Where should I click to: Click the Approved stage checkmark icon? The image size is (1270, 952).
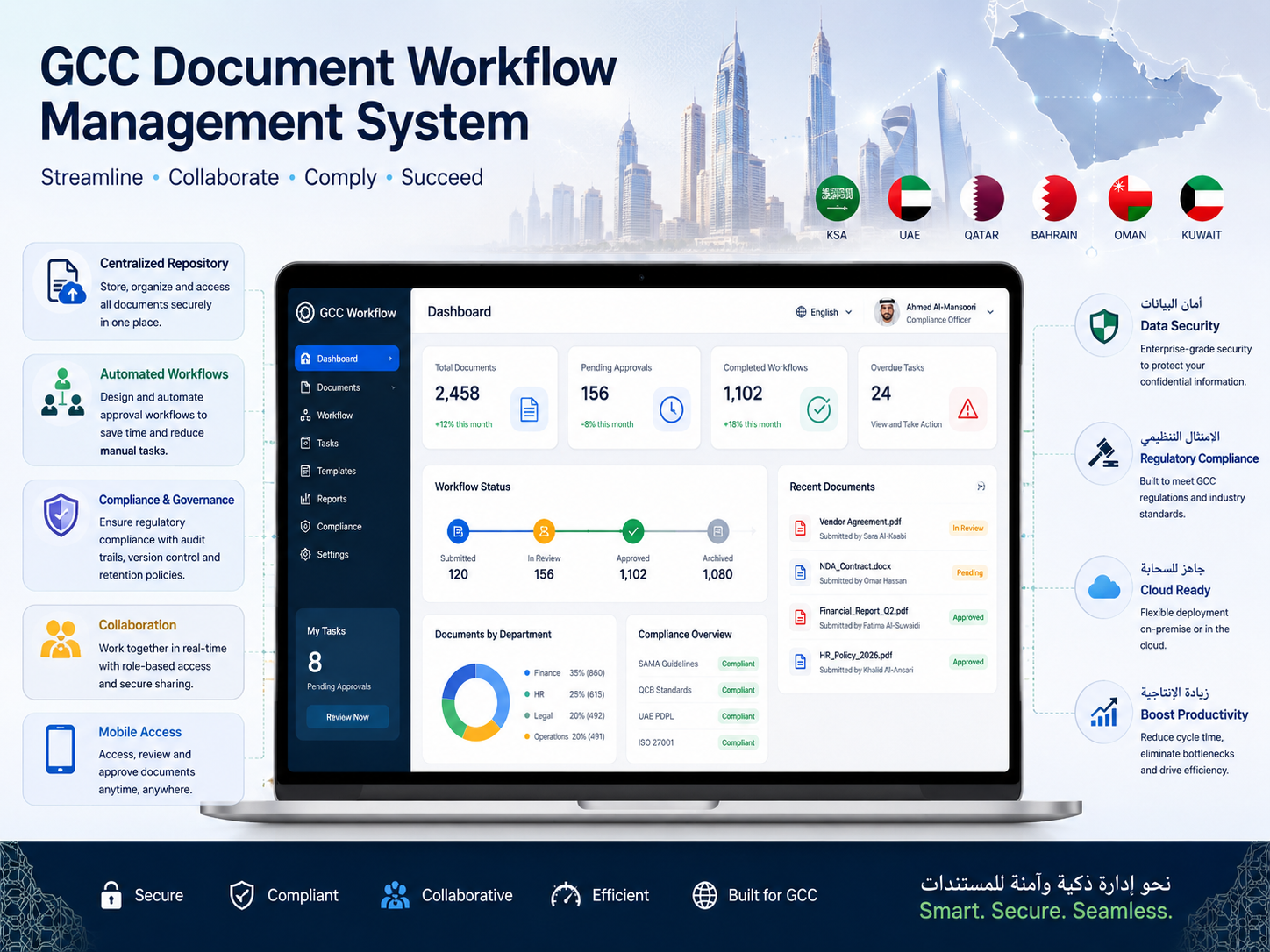click(632, 530)
